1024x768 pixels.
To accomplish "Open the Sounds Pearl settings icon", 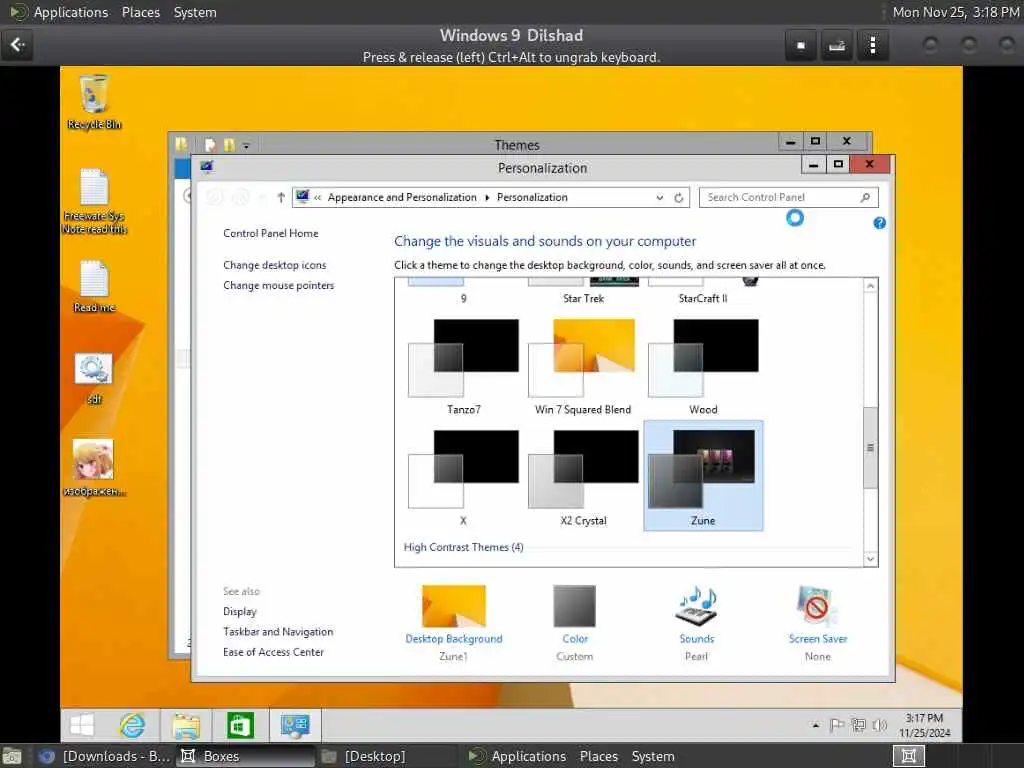I will 696,606.
